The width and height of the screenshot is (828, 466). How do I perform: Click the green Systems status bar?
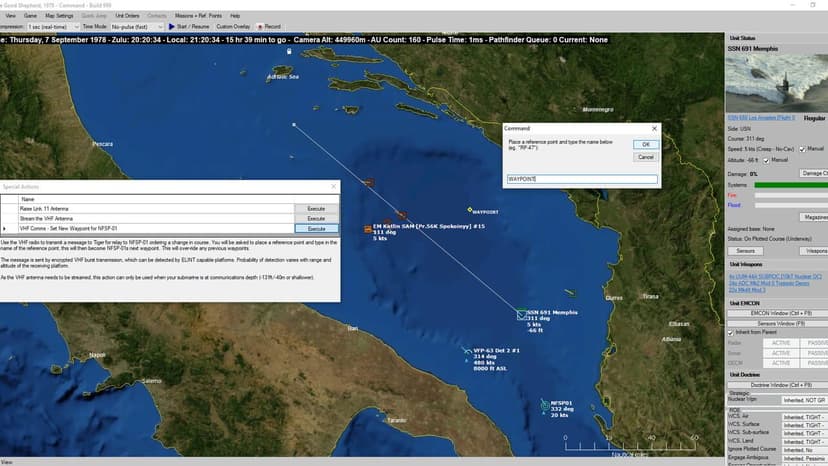pos(791,185)
